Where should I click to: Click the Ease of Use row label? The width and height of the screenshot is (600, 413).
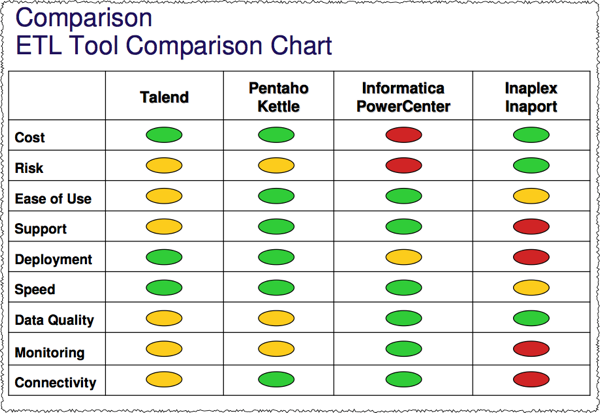53,198
